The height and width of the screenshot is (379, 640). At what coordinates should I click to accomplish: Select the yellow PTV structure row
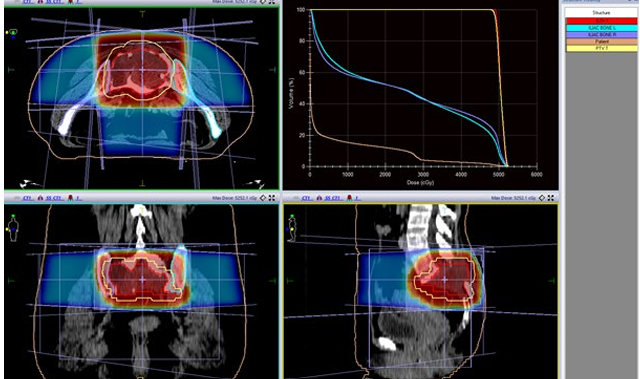pyautogui.click(x=602, y=48)
